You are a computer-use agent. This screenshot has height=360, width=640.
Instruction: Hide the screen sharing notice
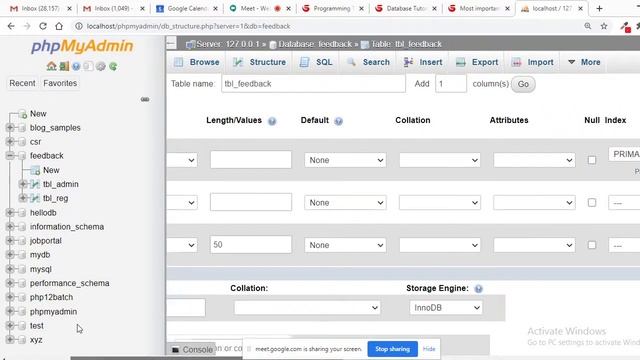click(429, 349)
